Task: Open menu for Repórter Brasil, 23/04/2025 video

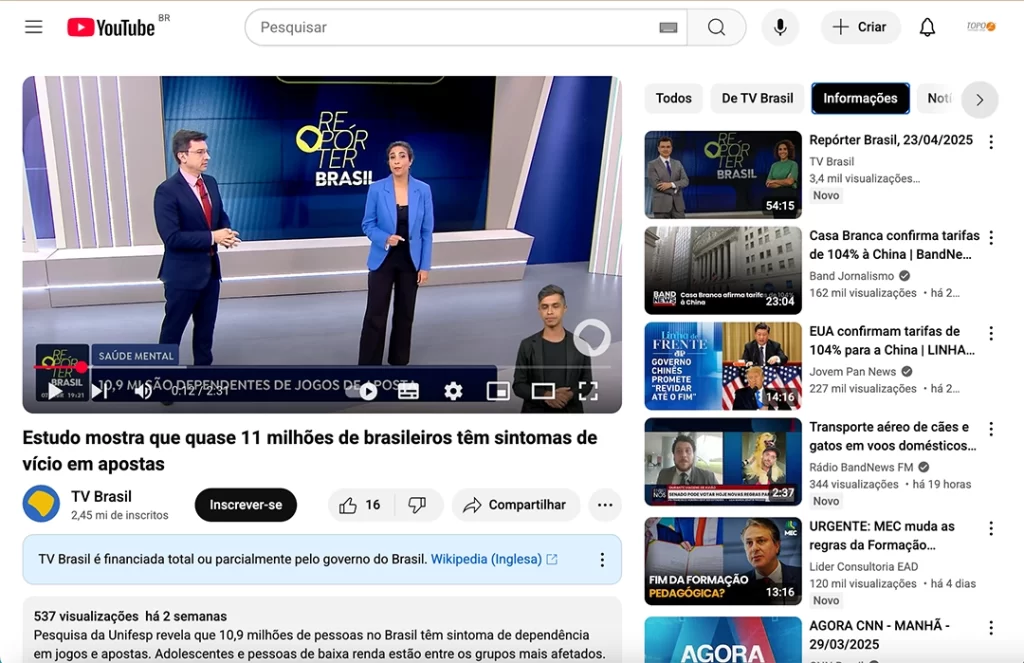Action: point(991,142)
